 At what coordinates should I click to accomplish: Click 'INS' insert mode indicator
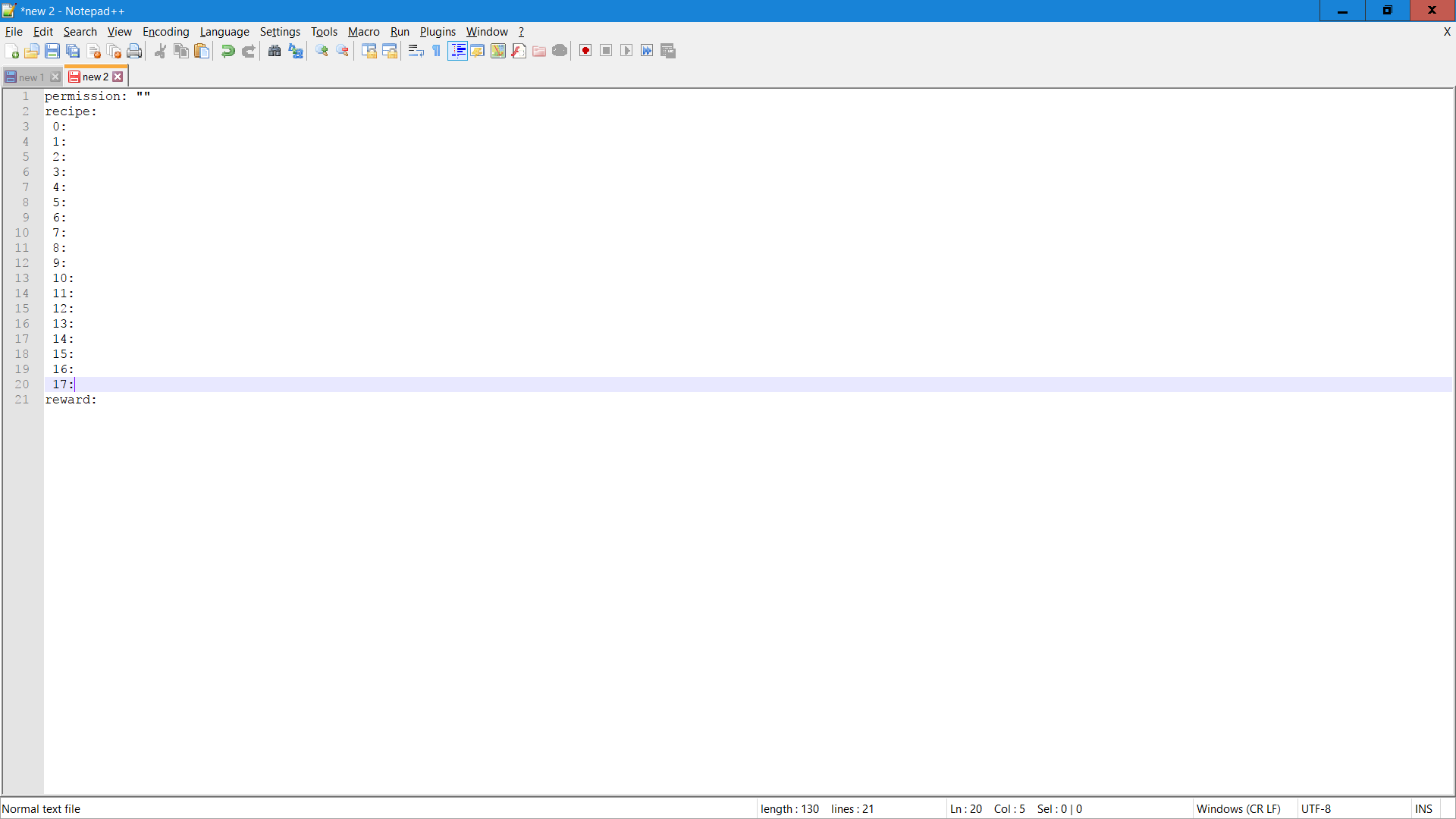1423,809
